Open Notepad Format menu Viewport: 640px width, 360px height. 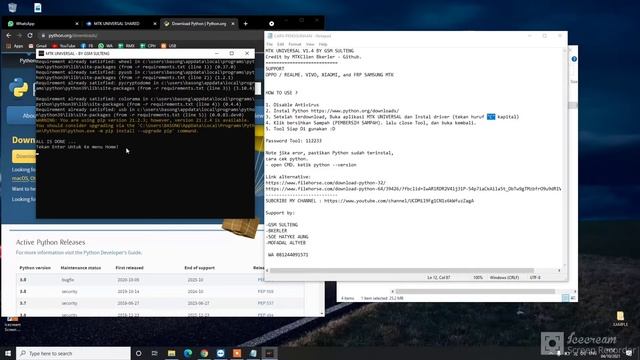tap(295, 44)
